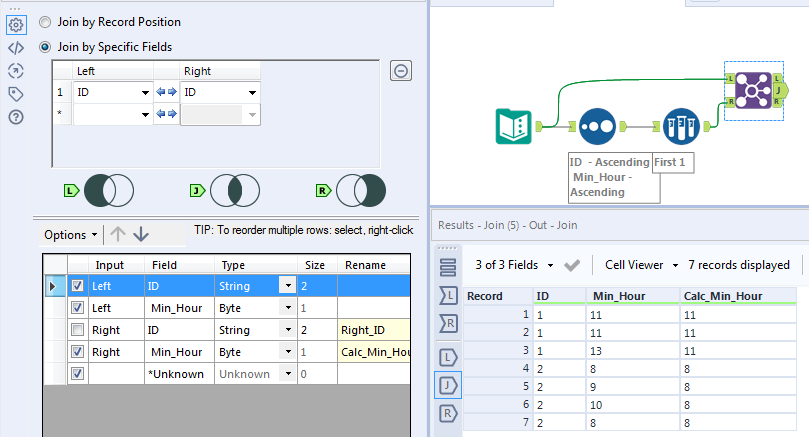
Task: Open the Configuration gear tab icon
Action: [x=16, y=25]
